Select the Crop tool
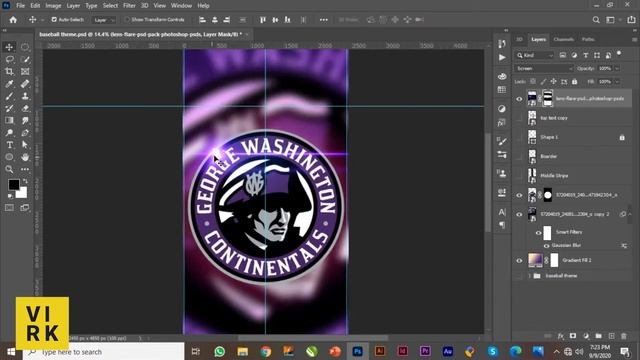This screenshot has width=640, height=360. (9, 72)
